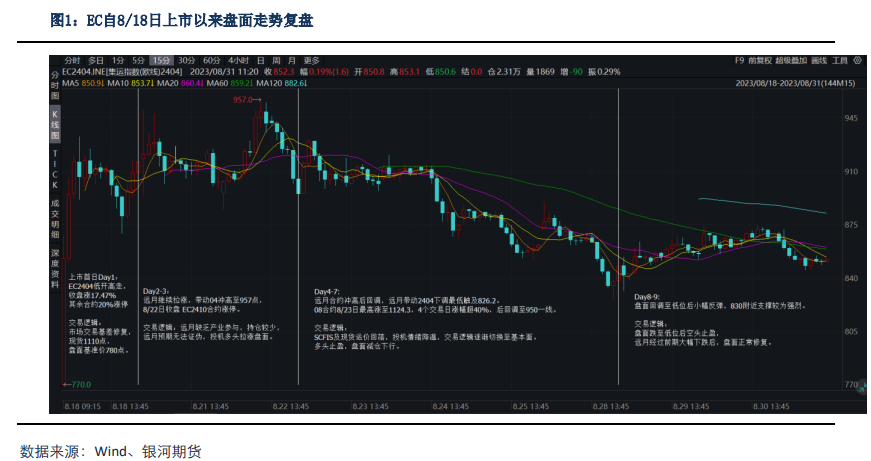Click the MA5 850.9 indicator label
871x461 pixels.
83,83
